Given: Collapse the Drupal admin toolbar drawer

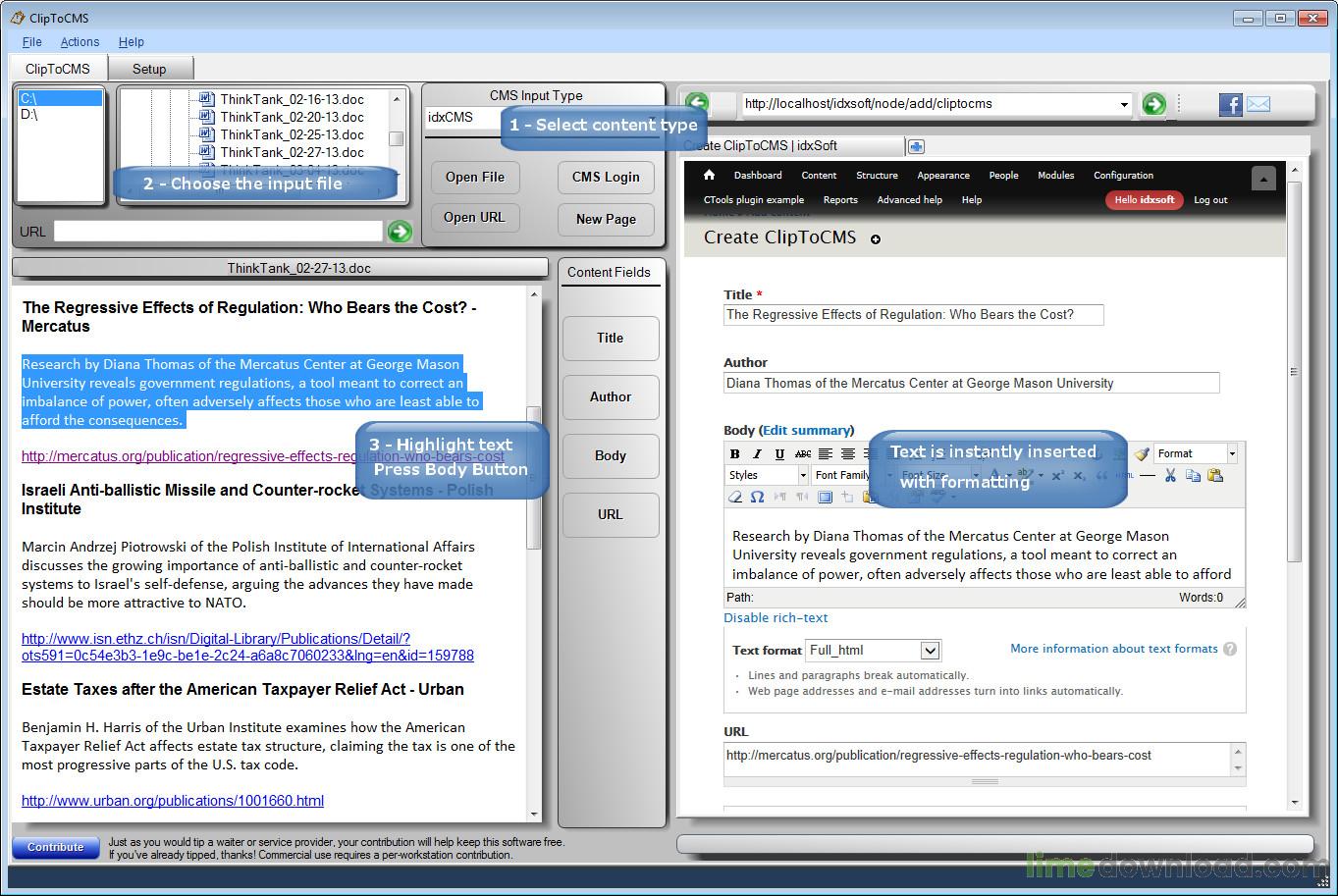Looking at the screenshot, I should 1263,178.
